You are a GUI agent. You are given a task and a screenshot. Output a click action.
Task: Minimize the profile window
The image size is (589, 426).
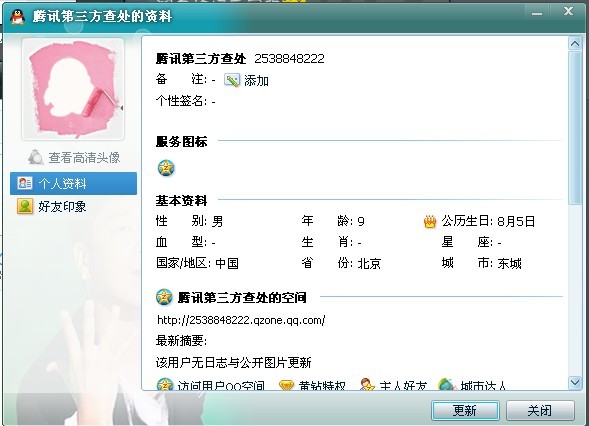537,13
